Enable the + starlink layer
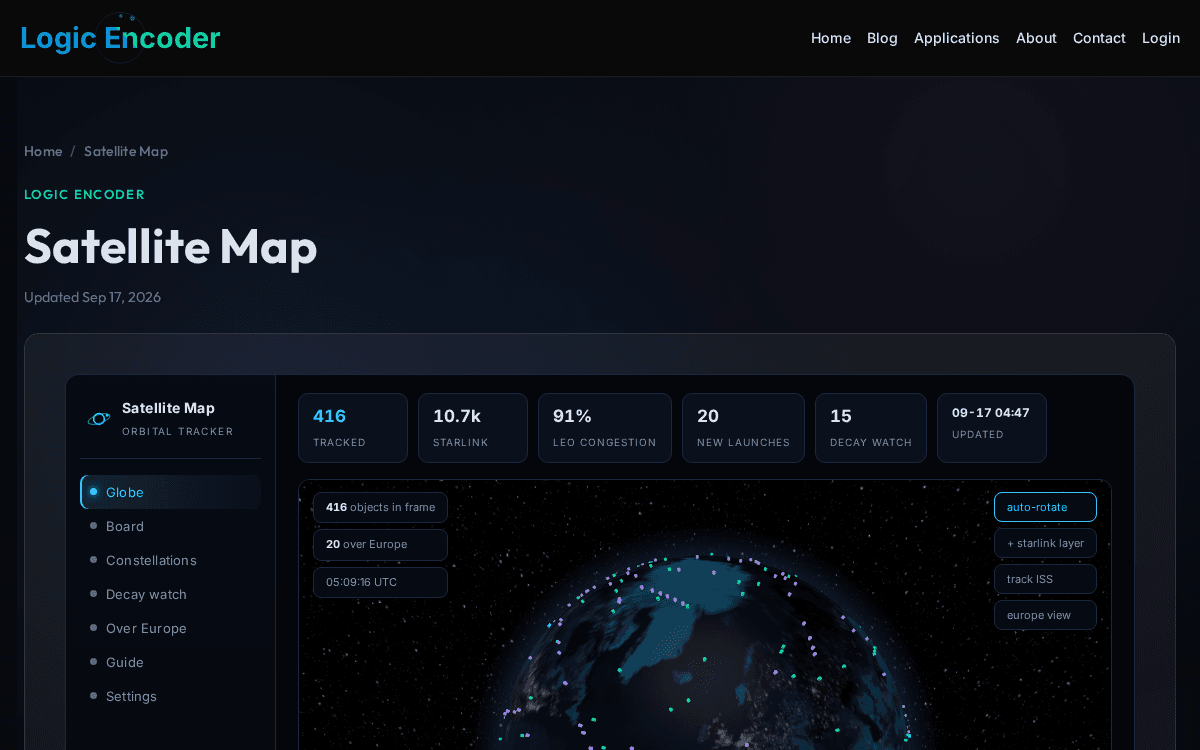1200x750 pixels. click(1045, 543)
